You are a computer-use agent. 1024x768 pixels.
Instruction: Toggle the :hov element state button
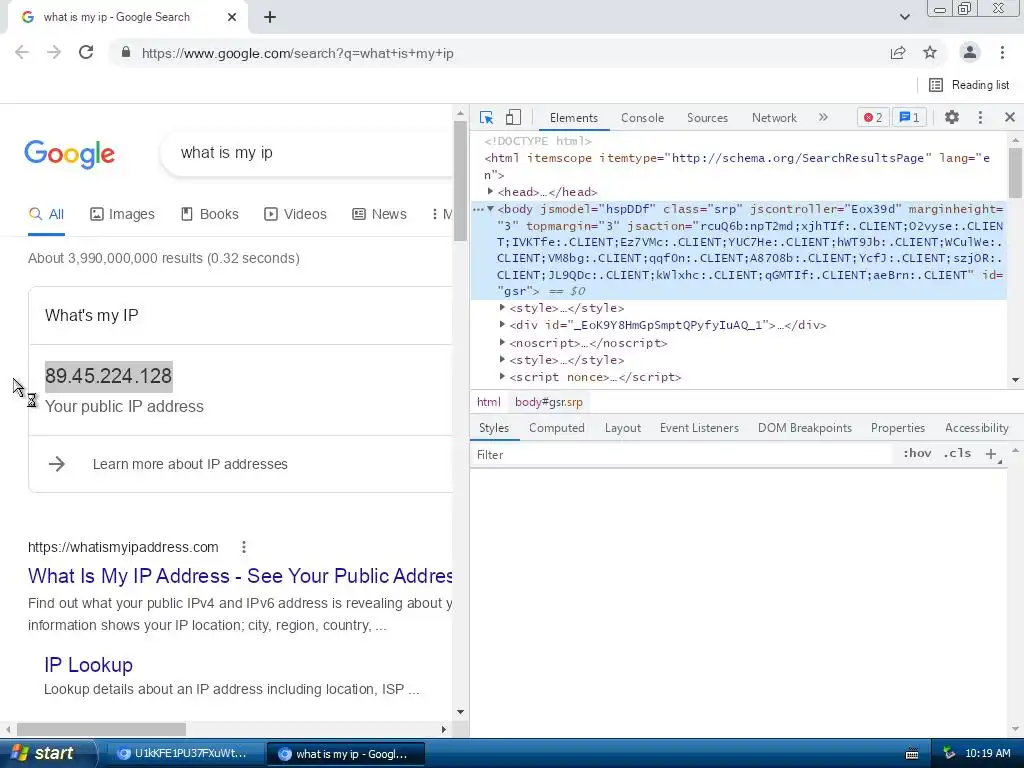[917, 453]
